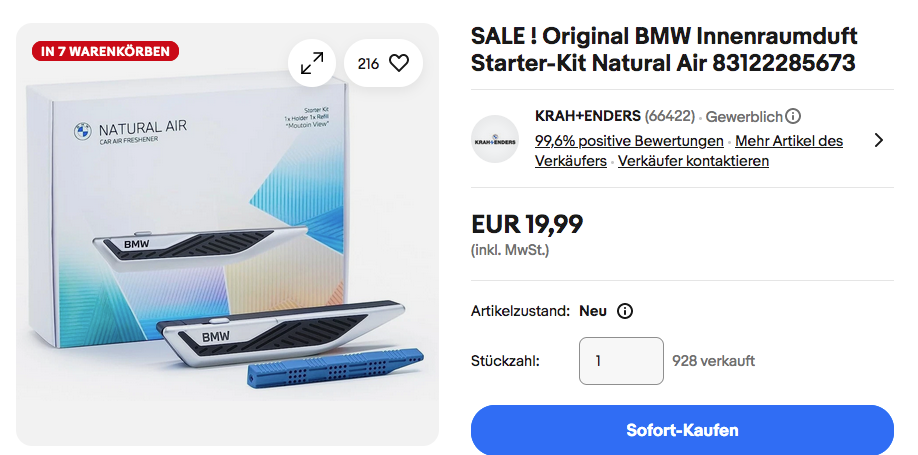The width and height of the screenshot is (918, 455).
Task: View seller feedback score (66422)
Action: click(x=670, y=117)
